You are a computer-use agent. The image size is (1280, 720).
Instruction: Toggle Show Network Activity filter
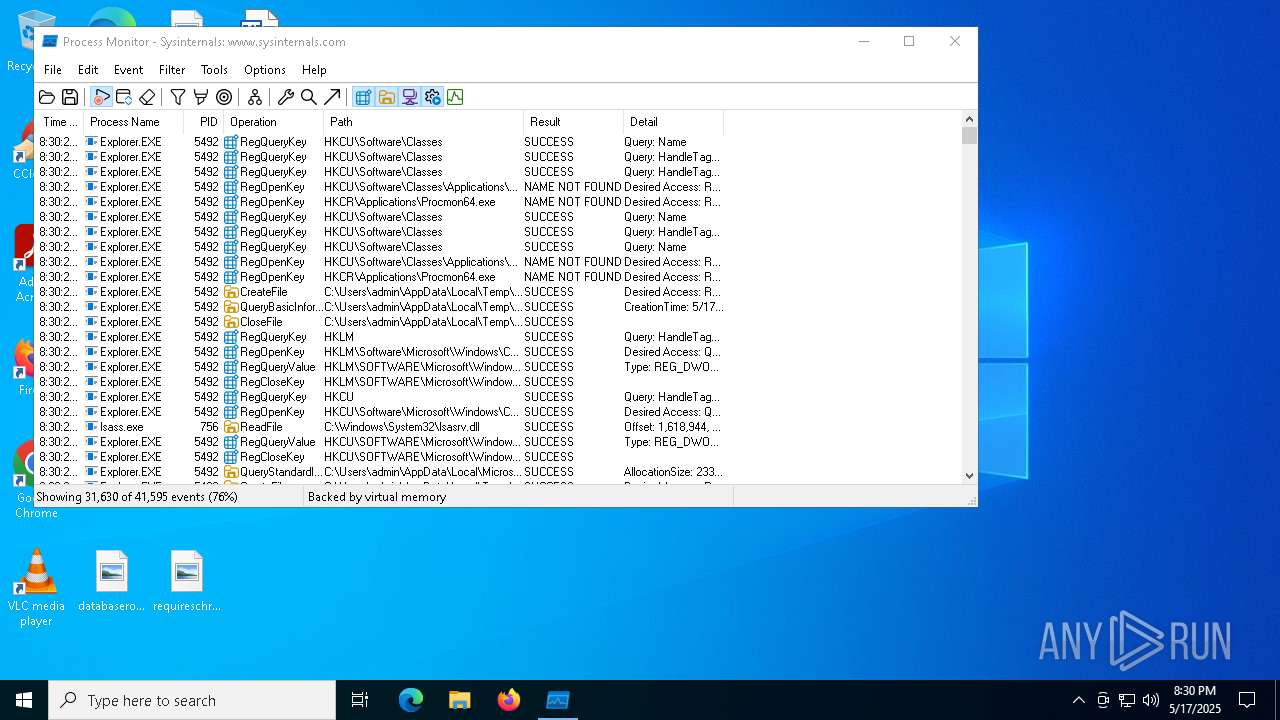[409, 97]
